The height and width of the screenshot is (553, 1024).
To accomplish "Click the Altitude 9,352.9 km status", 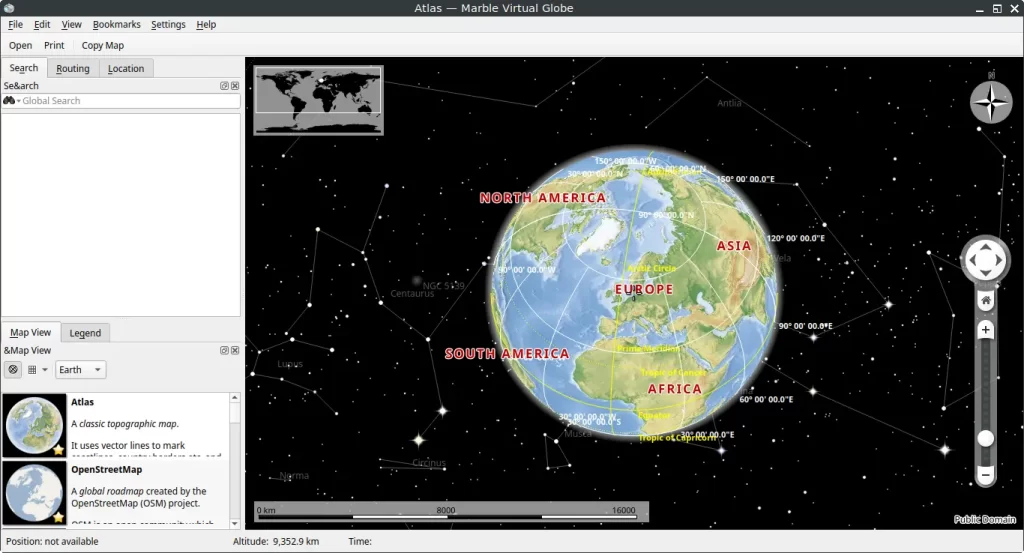I will click(276, 541).
